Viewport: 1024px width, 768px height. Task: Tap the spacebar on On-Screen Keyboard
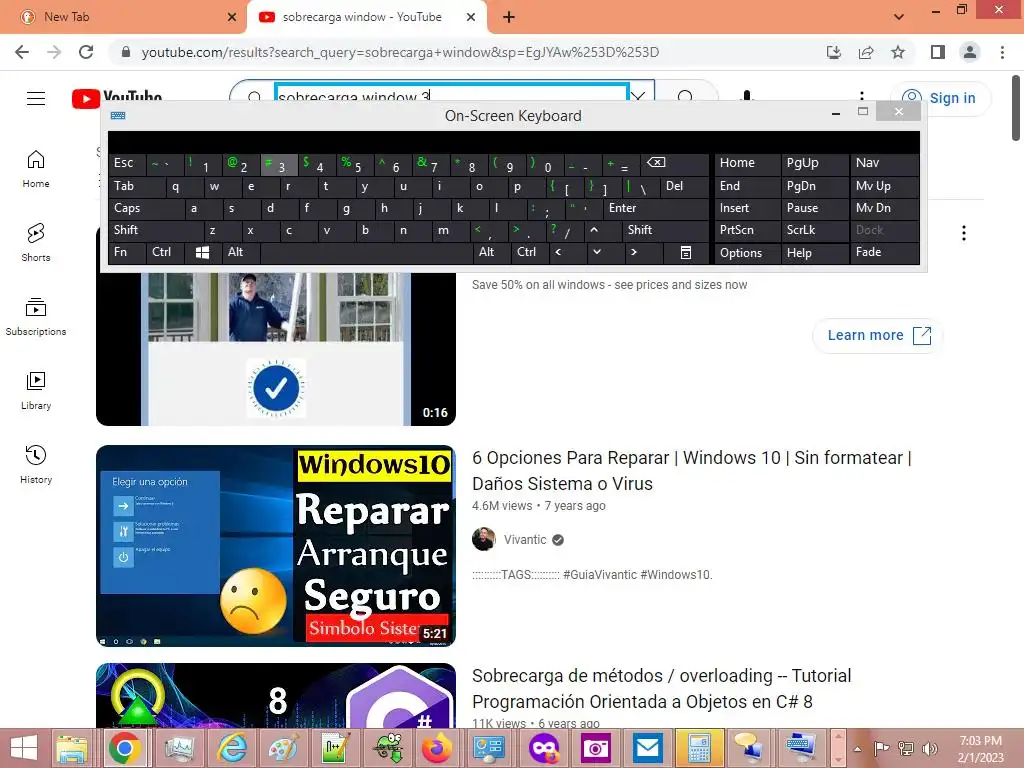(366, 253)
